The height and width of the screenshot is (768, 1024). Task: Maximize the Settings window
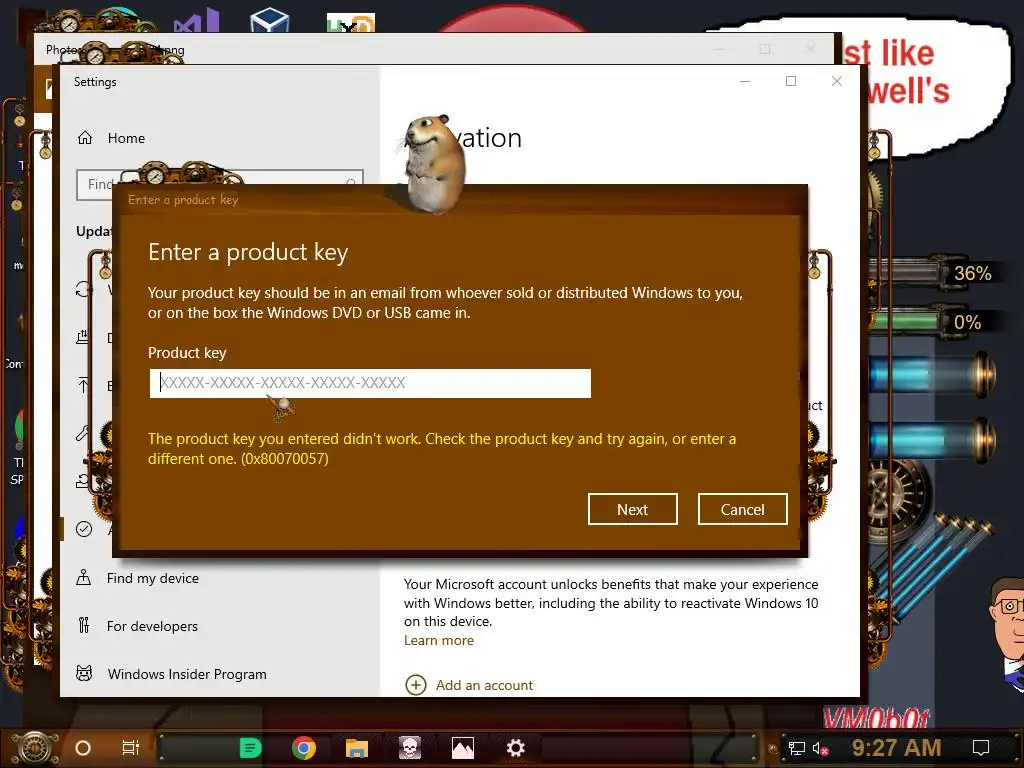click(791, 82)
